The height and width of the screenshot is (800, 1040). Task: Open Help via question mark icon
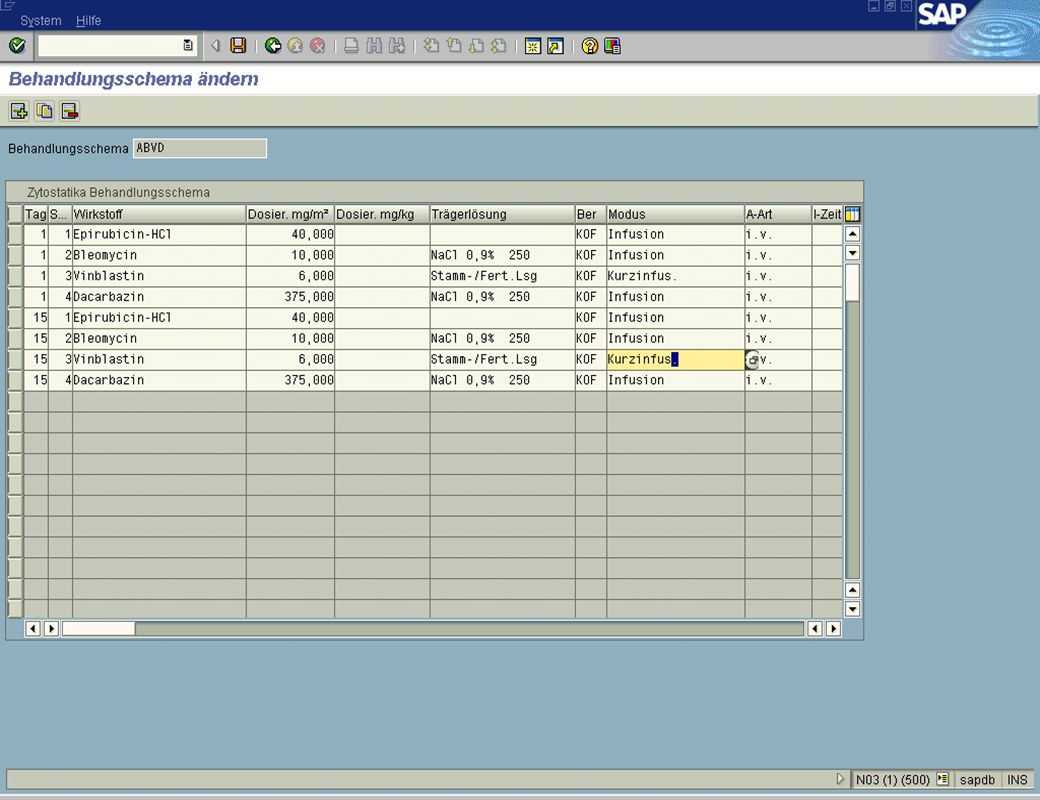[x=590, y=46]
